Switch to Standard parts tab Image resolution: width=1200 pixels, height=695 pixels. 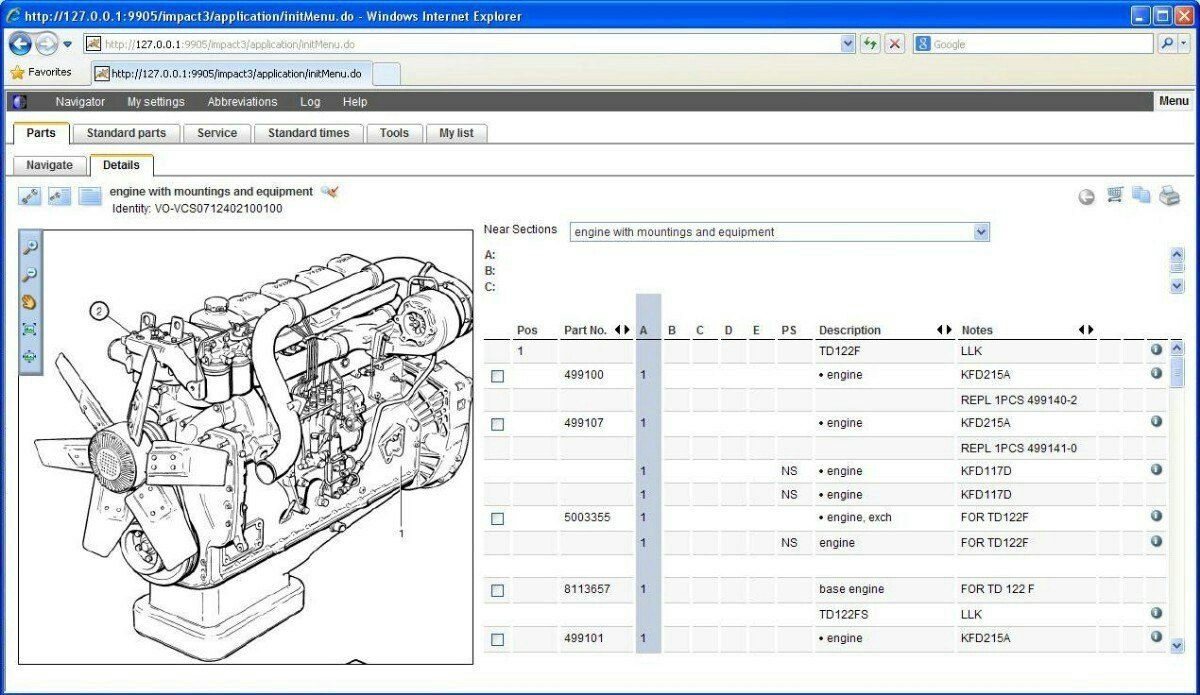pyautogui.click(x=126, y=133)
